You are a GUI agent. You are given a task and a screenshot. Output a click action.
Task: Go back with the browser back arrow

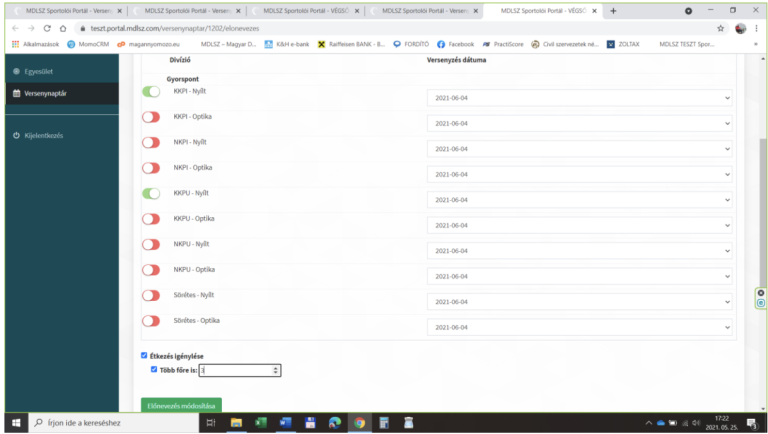click(15, 28)
